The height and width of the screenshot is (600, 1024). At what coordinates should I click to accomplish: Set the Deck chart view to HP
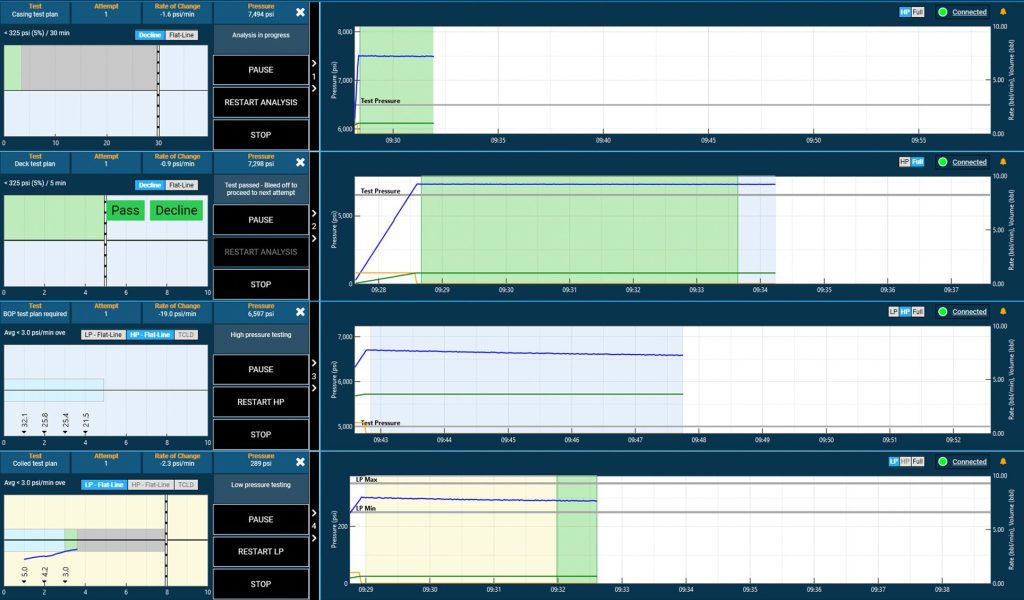(905, 162)
